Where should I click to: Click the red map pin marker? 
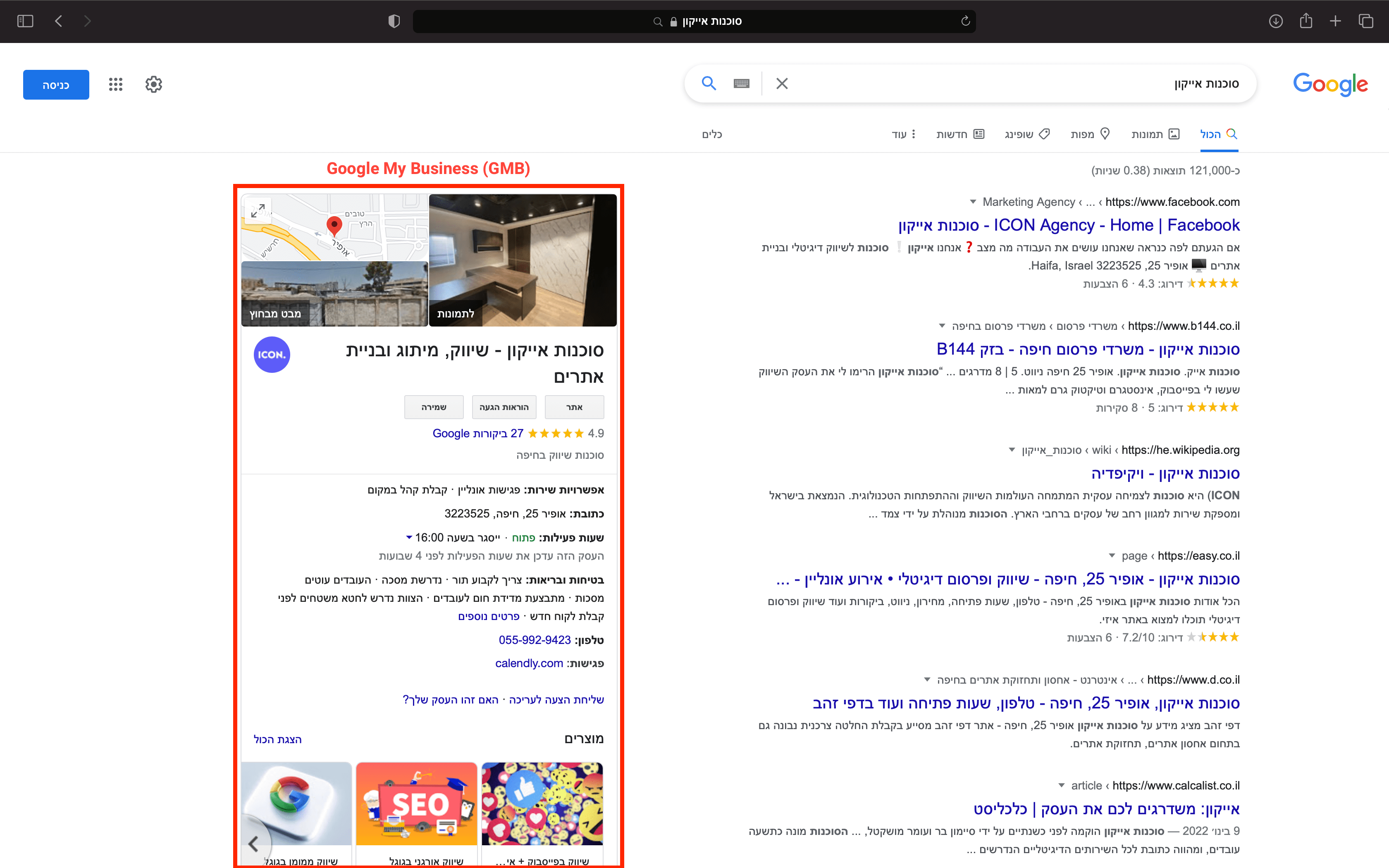pyautogui.click(x=334, y=226)
